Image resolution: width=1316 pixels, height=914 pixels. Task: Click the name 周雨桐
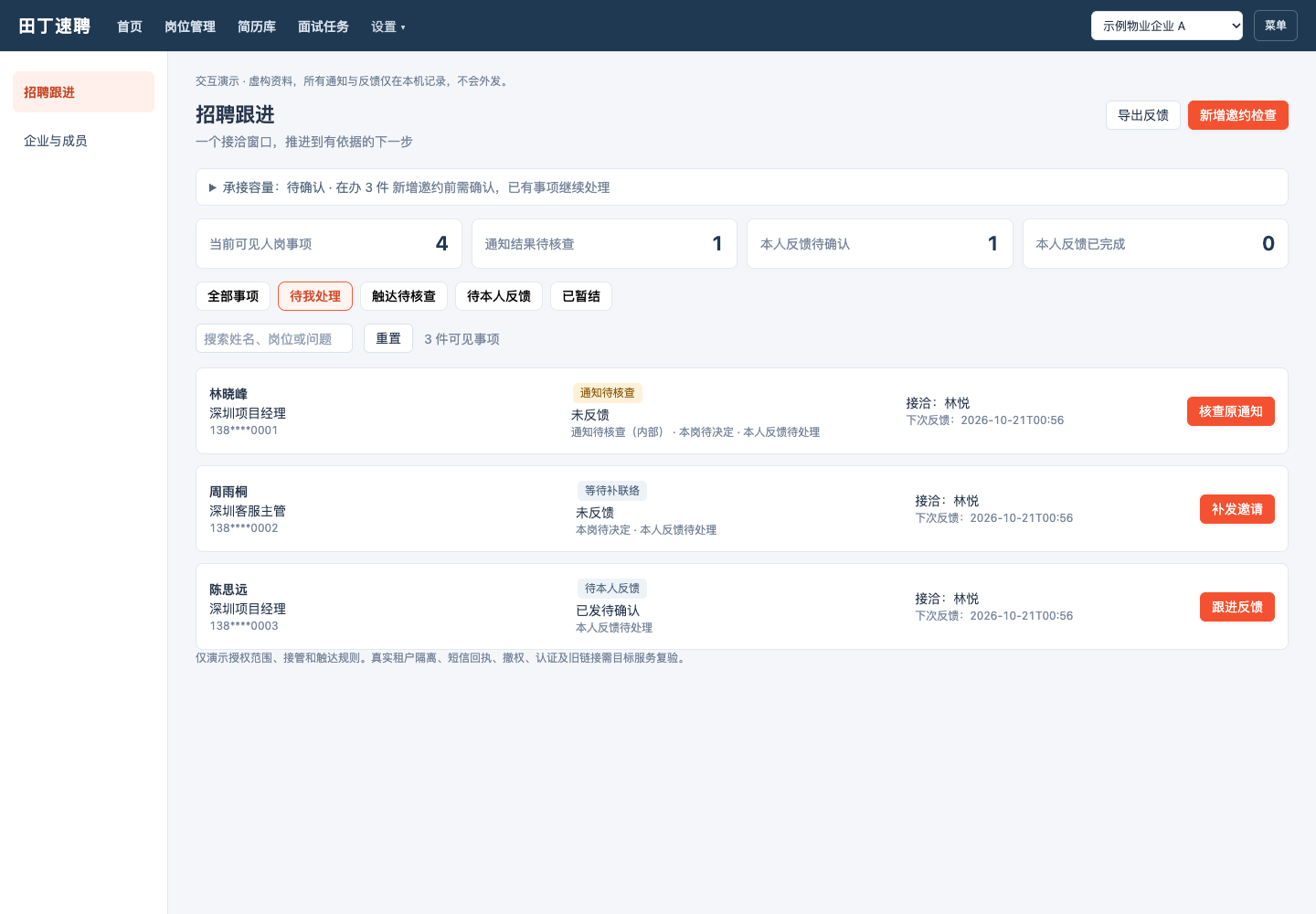click(x=228, y=492)
